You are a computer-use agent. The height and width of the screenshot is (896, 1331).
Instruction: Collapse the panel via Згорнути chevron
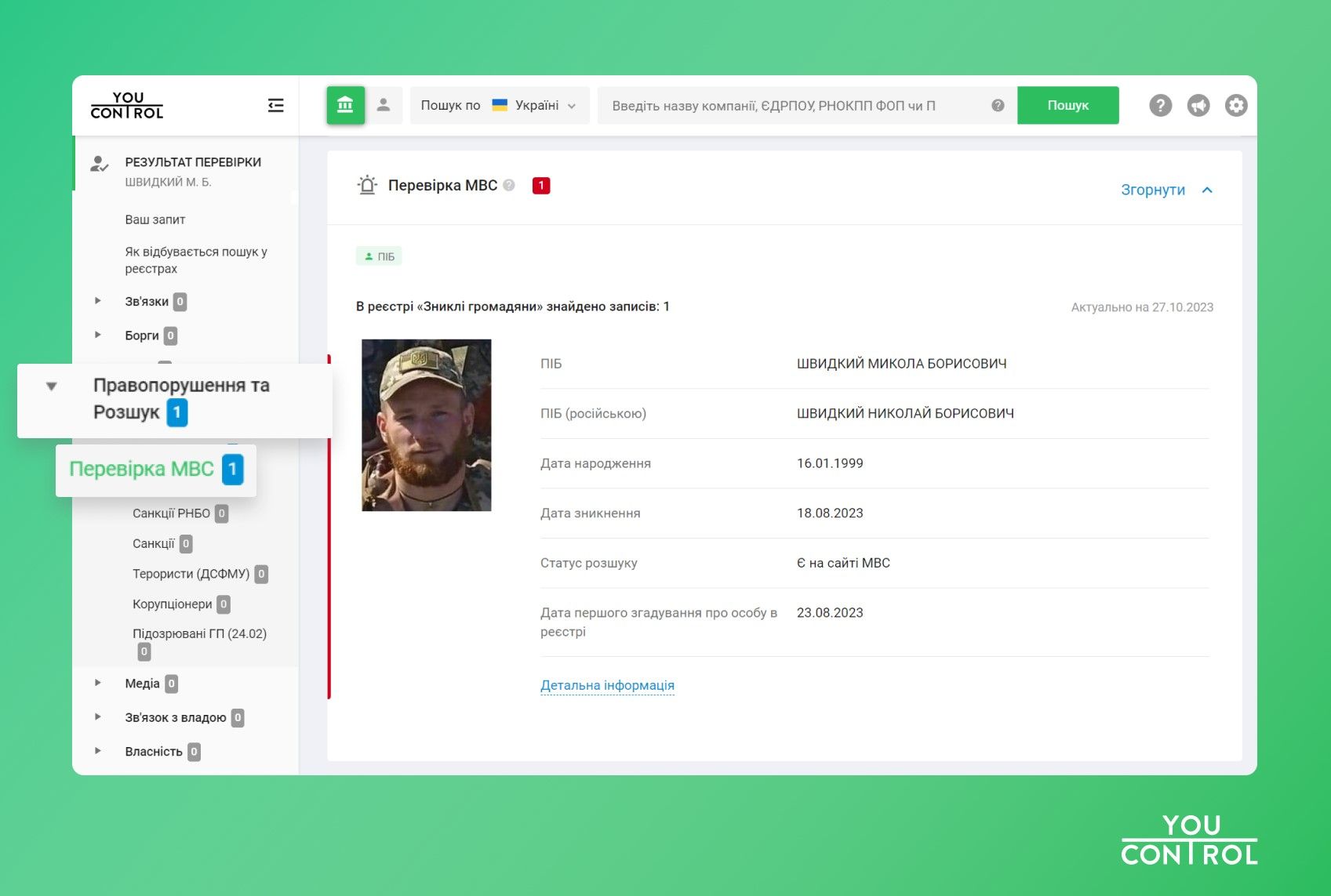[x=1208, y=190]
